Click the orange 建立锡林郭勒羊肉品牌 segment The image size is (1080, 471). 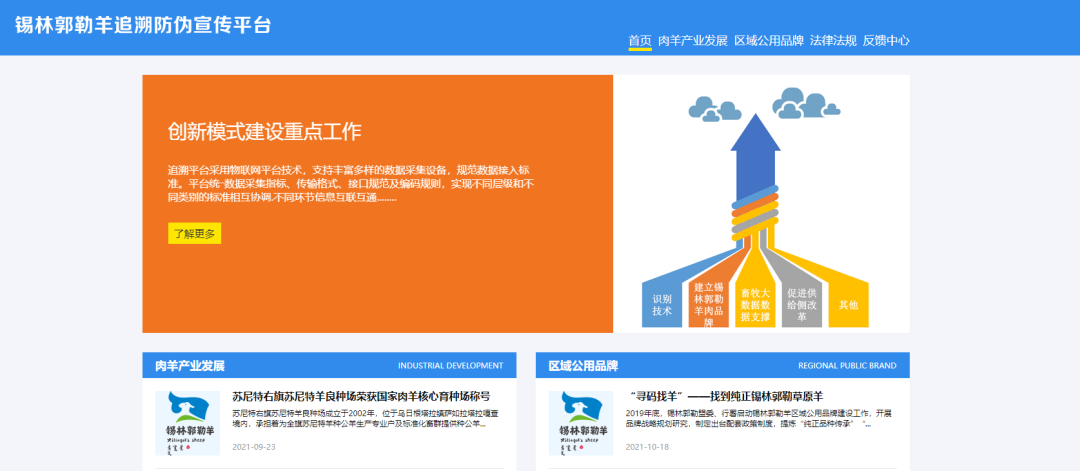coord(708,304)
